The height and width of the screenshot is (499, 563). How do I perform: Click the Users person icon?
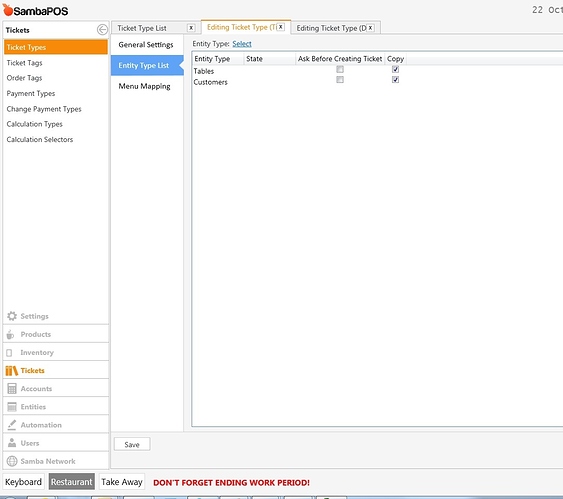(12, 443)
